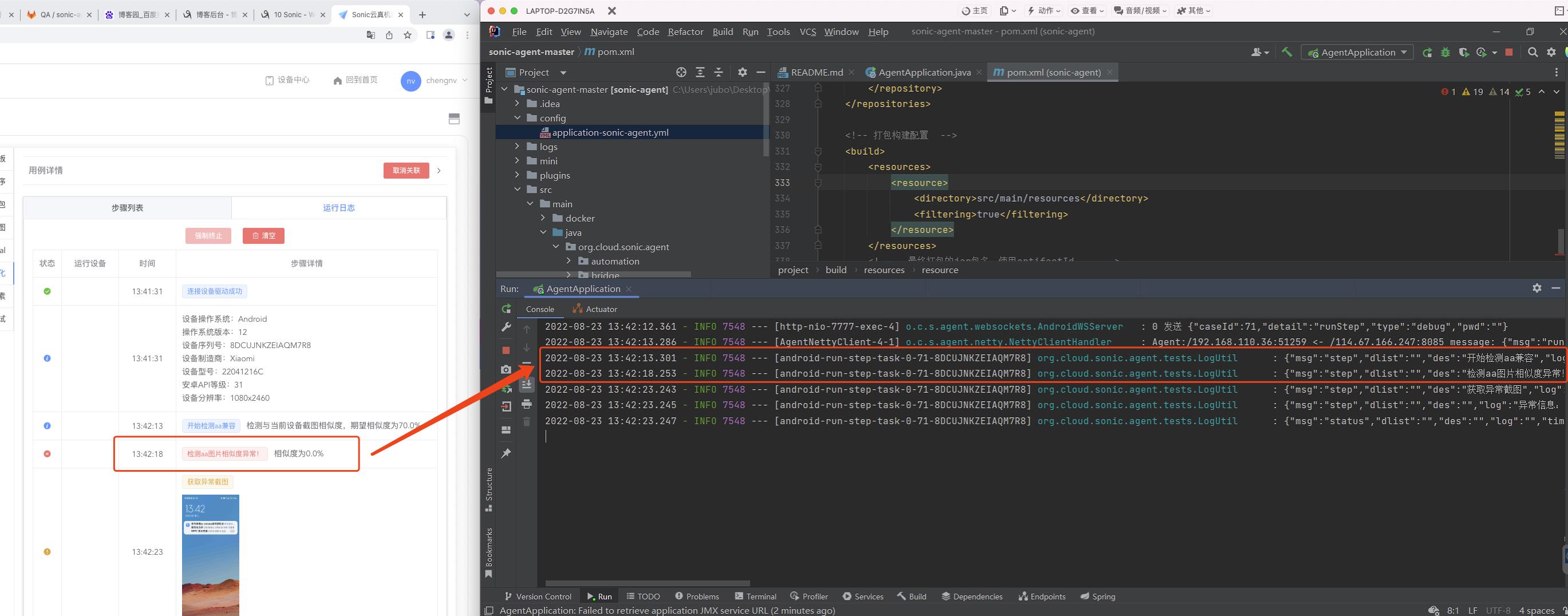The height and width of the screenshot is (616, 1568).
Task: Click the Exit icon in Run sidebar
Action: (506, 406)
